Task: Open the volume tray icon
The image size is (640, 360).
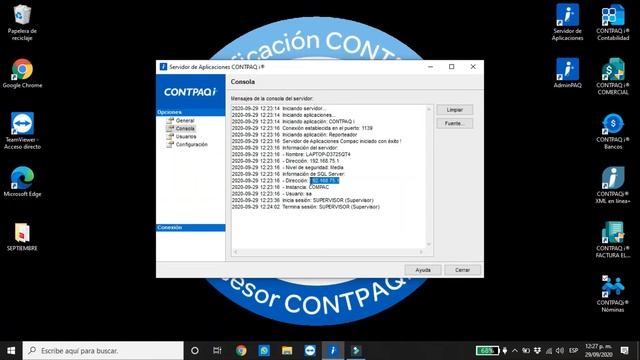Action: click(560, 351)
